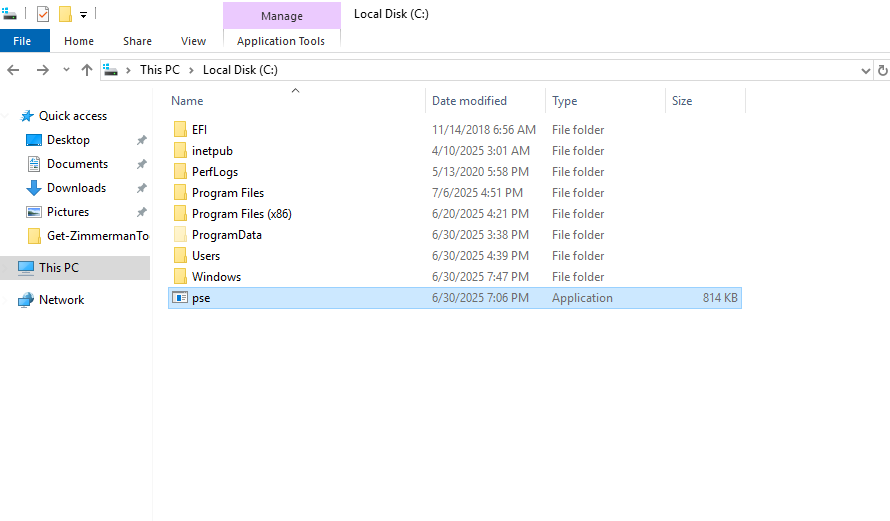Open Downloads in Quick access
890x521 pixels.
76,188
